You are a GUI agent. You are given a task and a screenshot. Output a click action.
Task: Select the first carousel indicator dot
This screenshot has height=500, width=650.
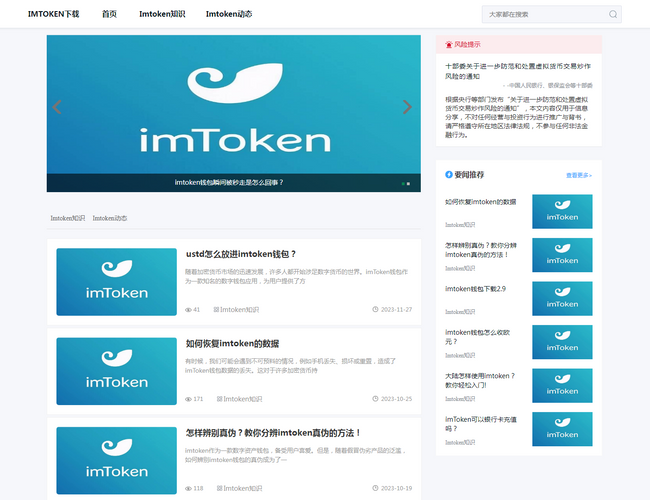coord(403,184)
